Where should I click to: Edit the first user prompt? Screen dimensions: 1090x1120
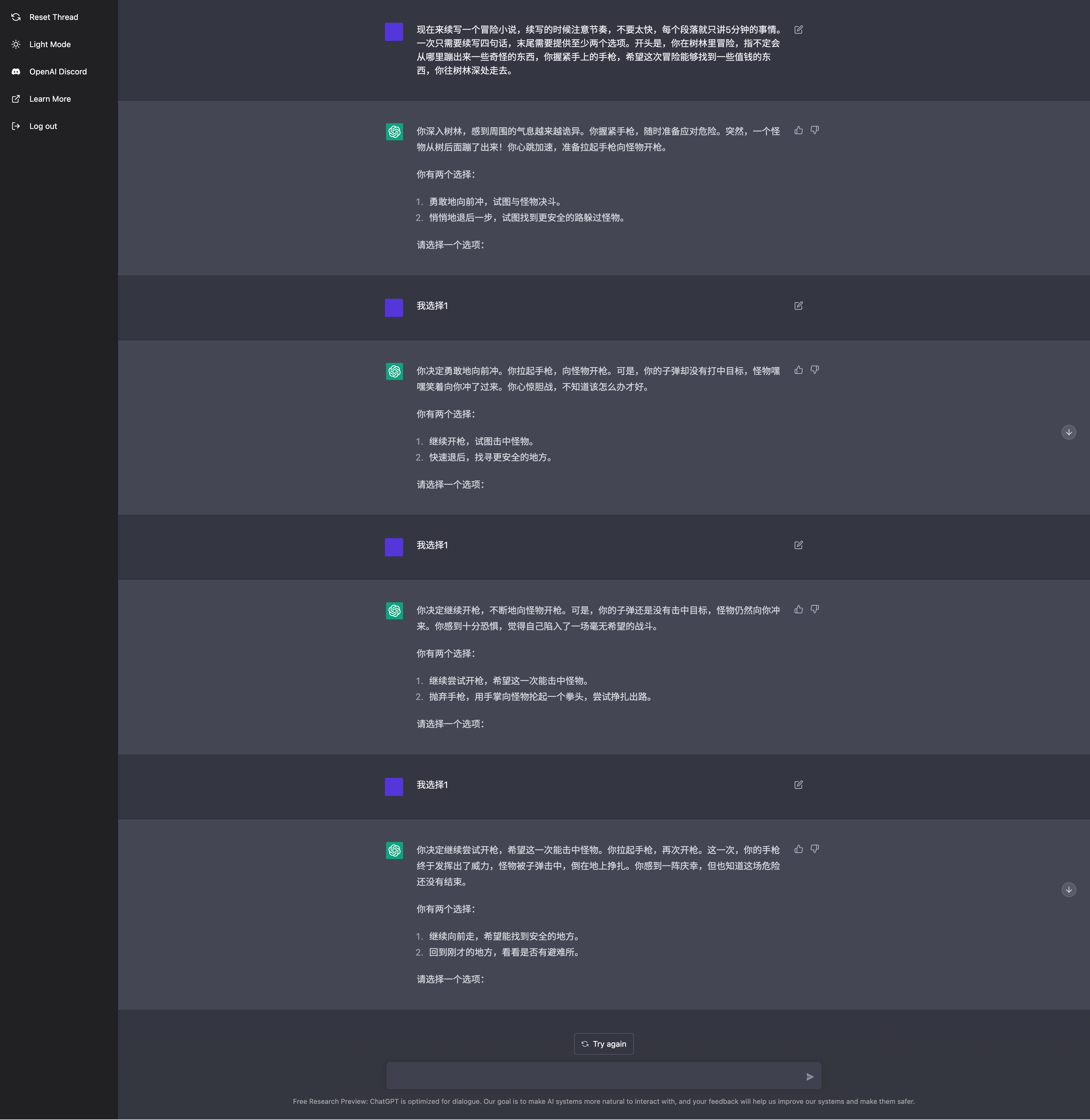(x=798, y=29)
